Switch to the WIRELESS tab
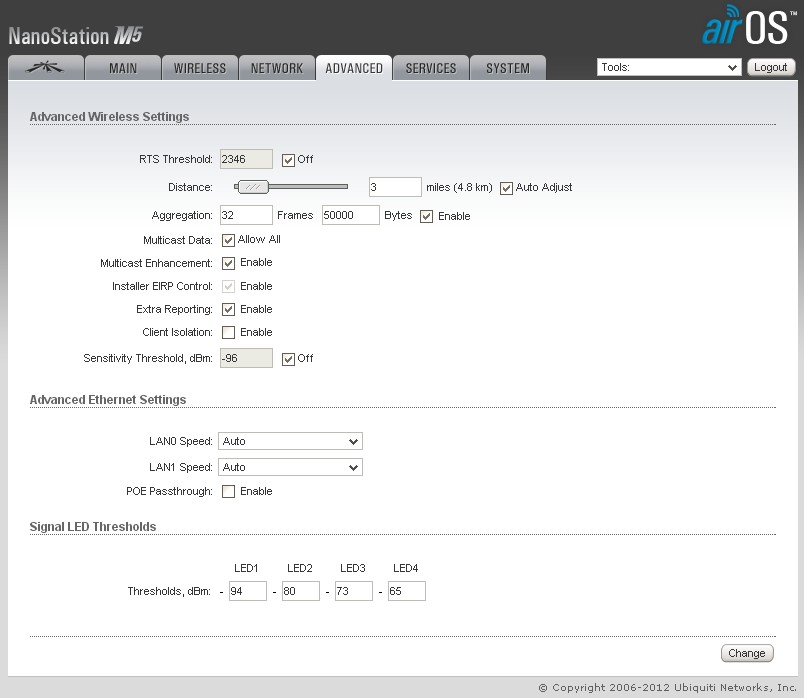Screen dimensions: 804x698 pyautogui.click(x=199, y=68)
